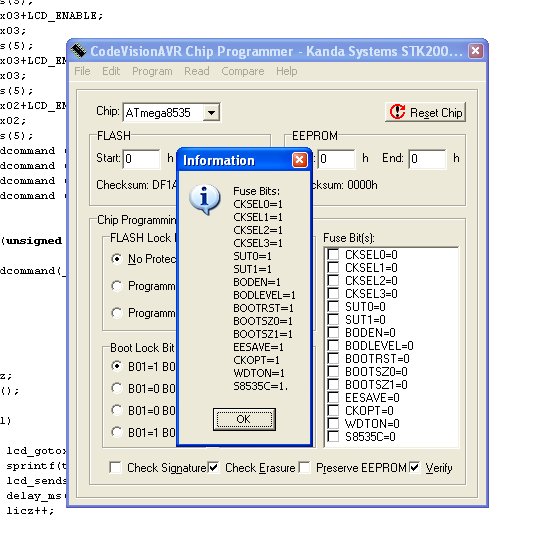Tick the SUT1=0 fuse bit checkbox
The image size is (549, 541).
pos(333,319)
